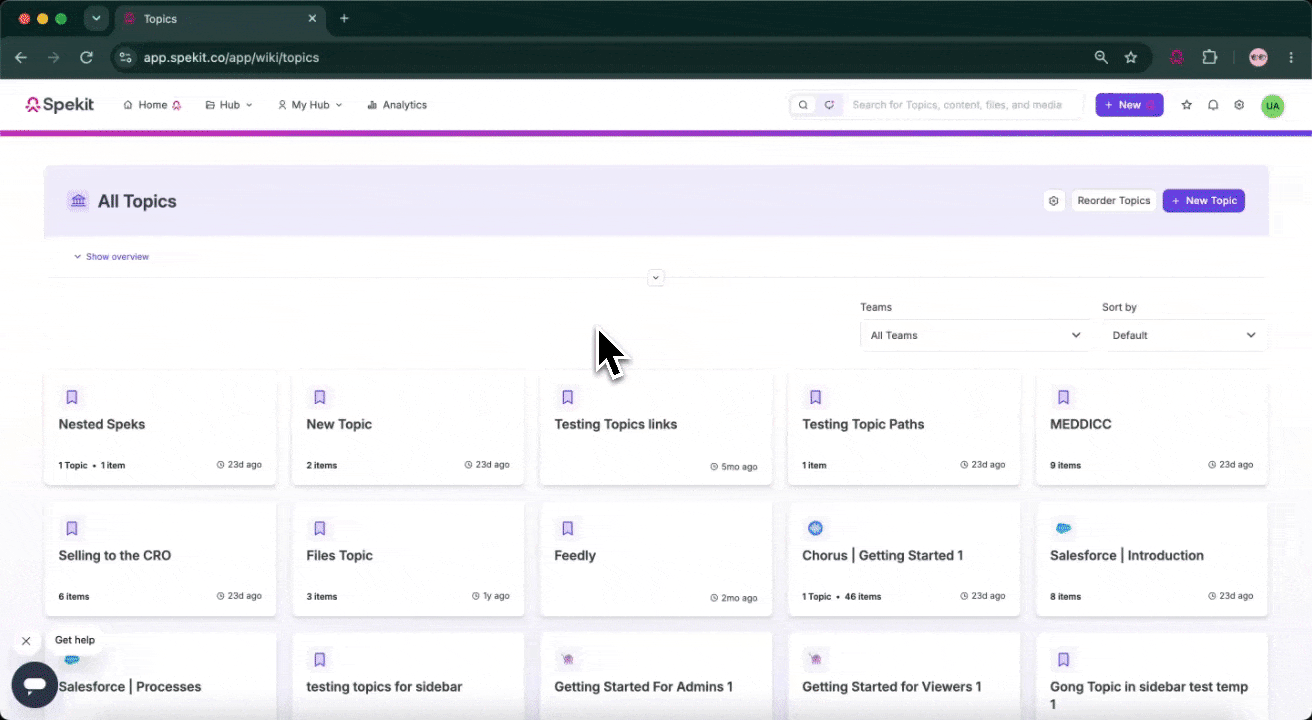Open the Home menu item
Image resolution: width=1312 pixels, height=720 pixels.
coord(152,105)
